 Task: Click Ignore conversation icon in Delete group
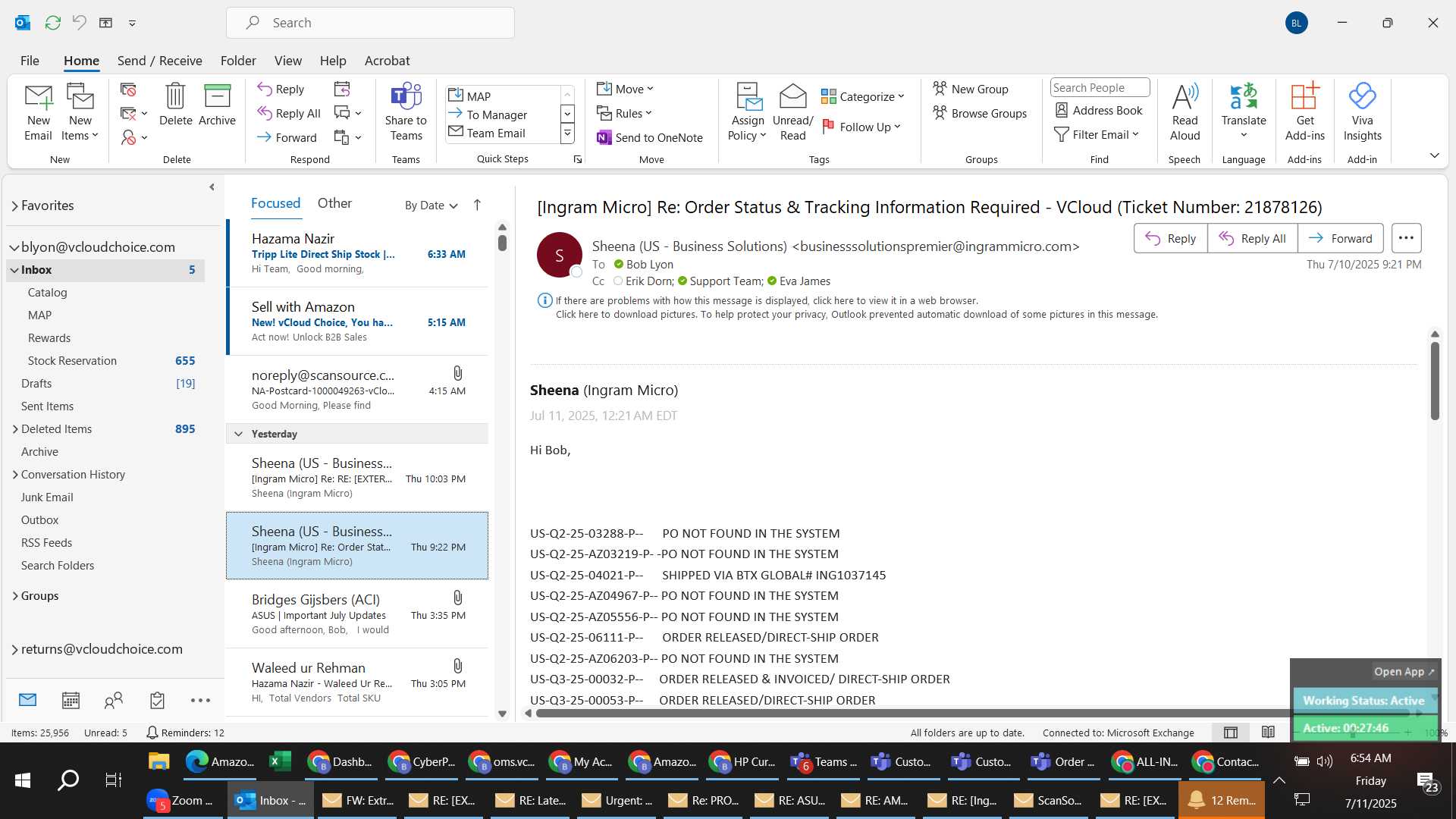(x=128, y=89)
